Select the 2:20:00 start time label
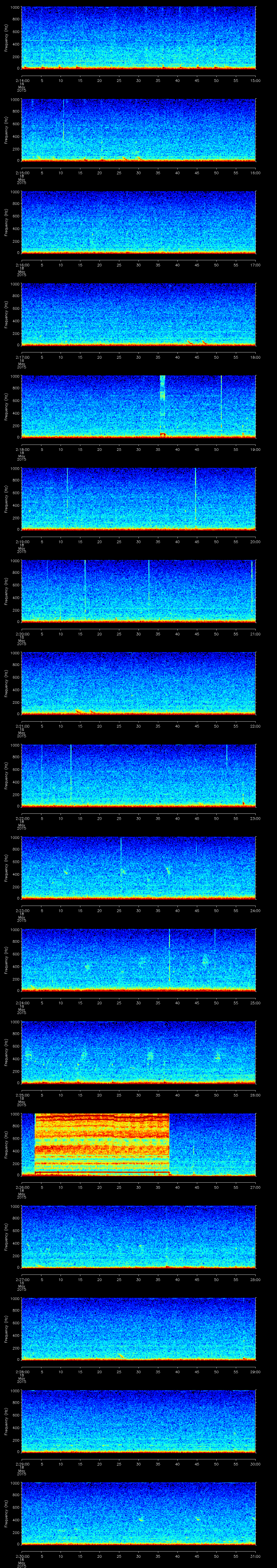The width and height of the screenshot is (277, 1568). click(x=22, y=634)
